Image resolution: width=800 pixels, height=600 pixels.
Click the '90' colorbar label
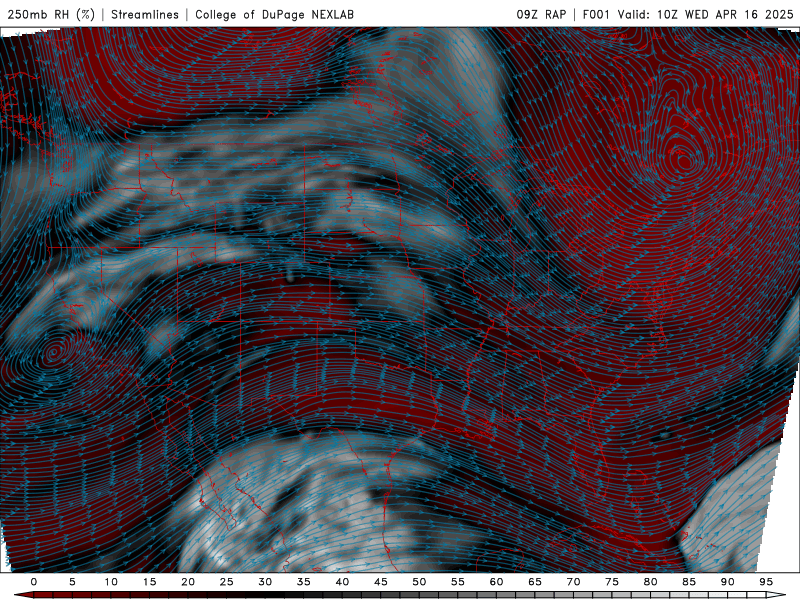[728, 582]
